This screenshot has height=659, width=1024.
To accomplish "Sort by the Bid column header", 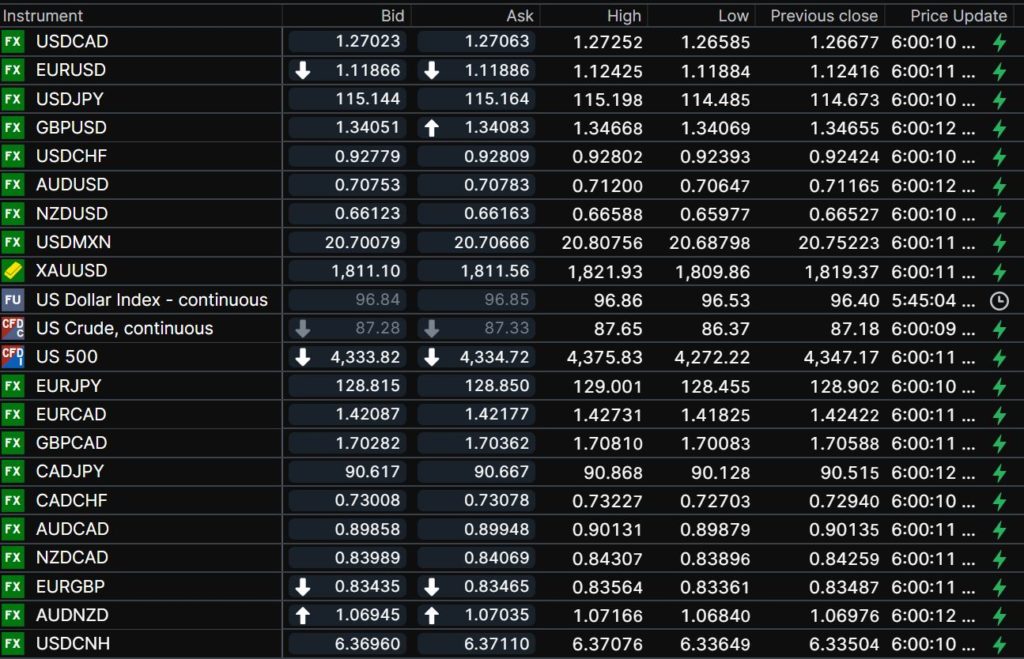I will pyautogui.click(x=393, y=16).
